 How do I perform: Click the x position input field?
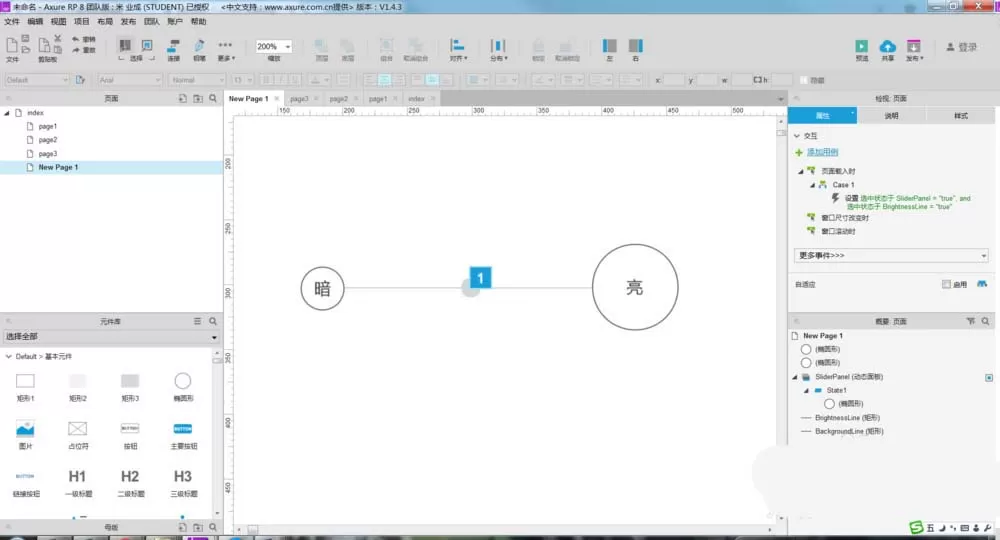pyautogui.click(x=673, y=80)
